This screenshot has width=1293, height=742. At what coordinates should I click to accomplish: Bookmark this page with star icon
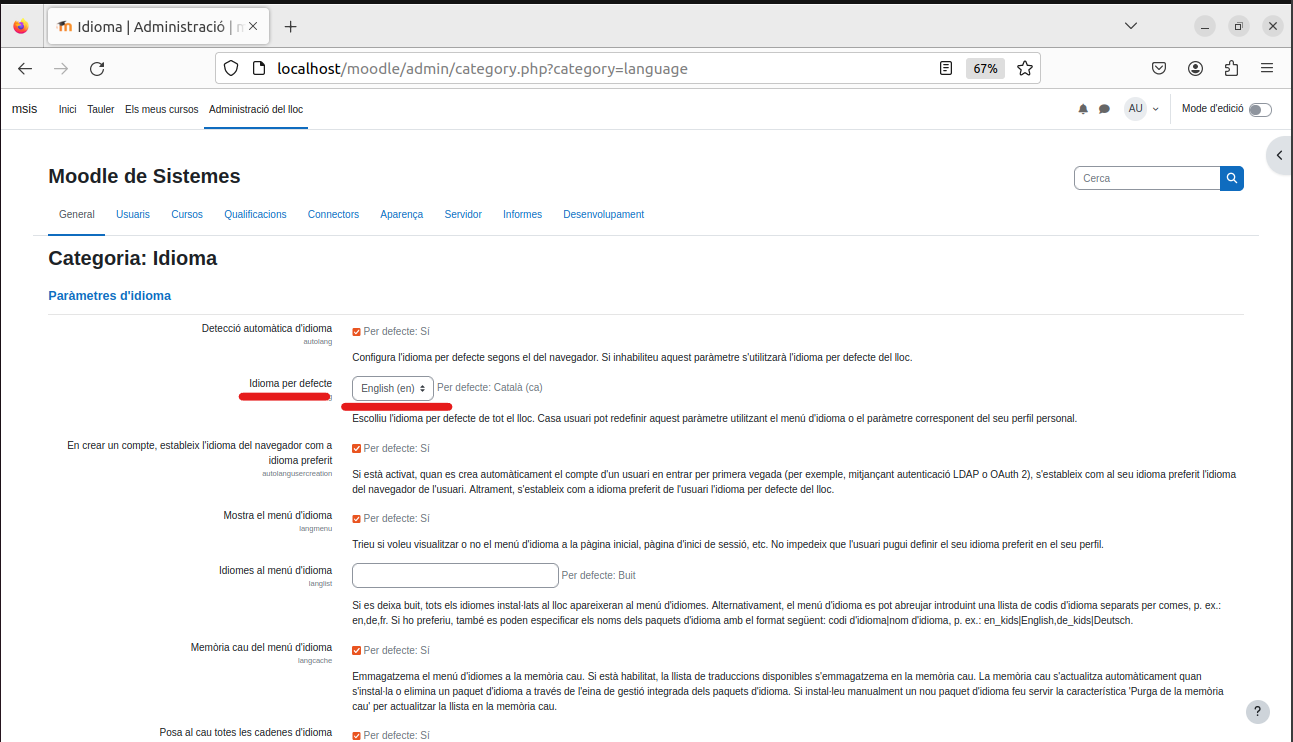click(x=1025, y=69)
